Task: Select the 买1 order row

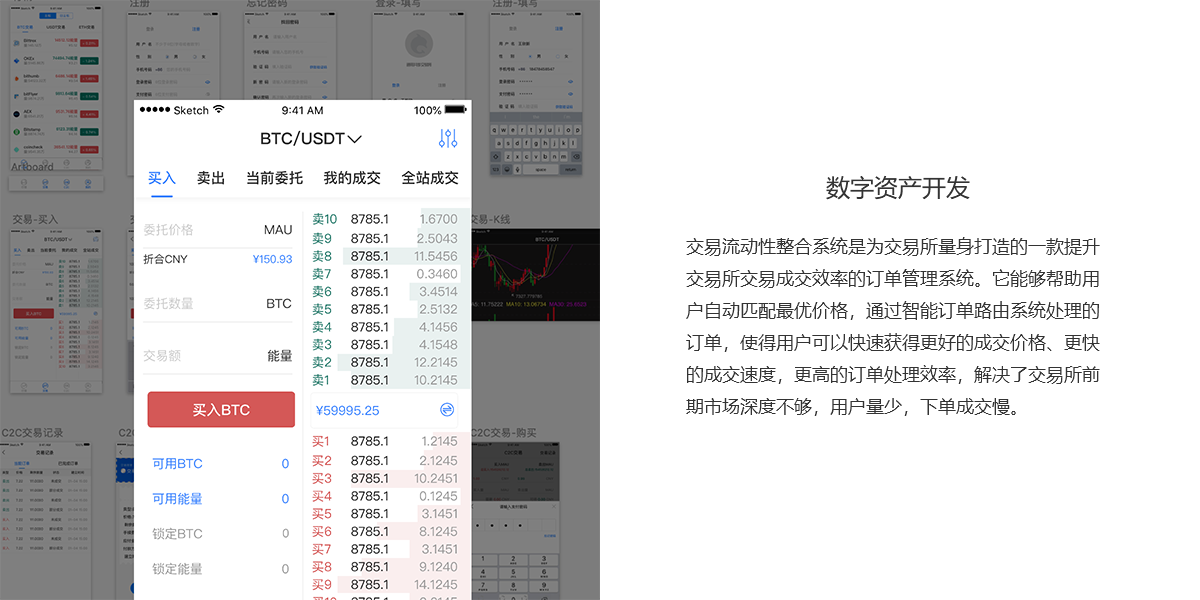Action: (384, 441)
